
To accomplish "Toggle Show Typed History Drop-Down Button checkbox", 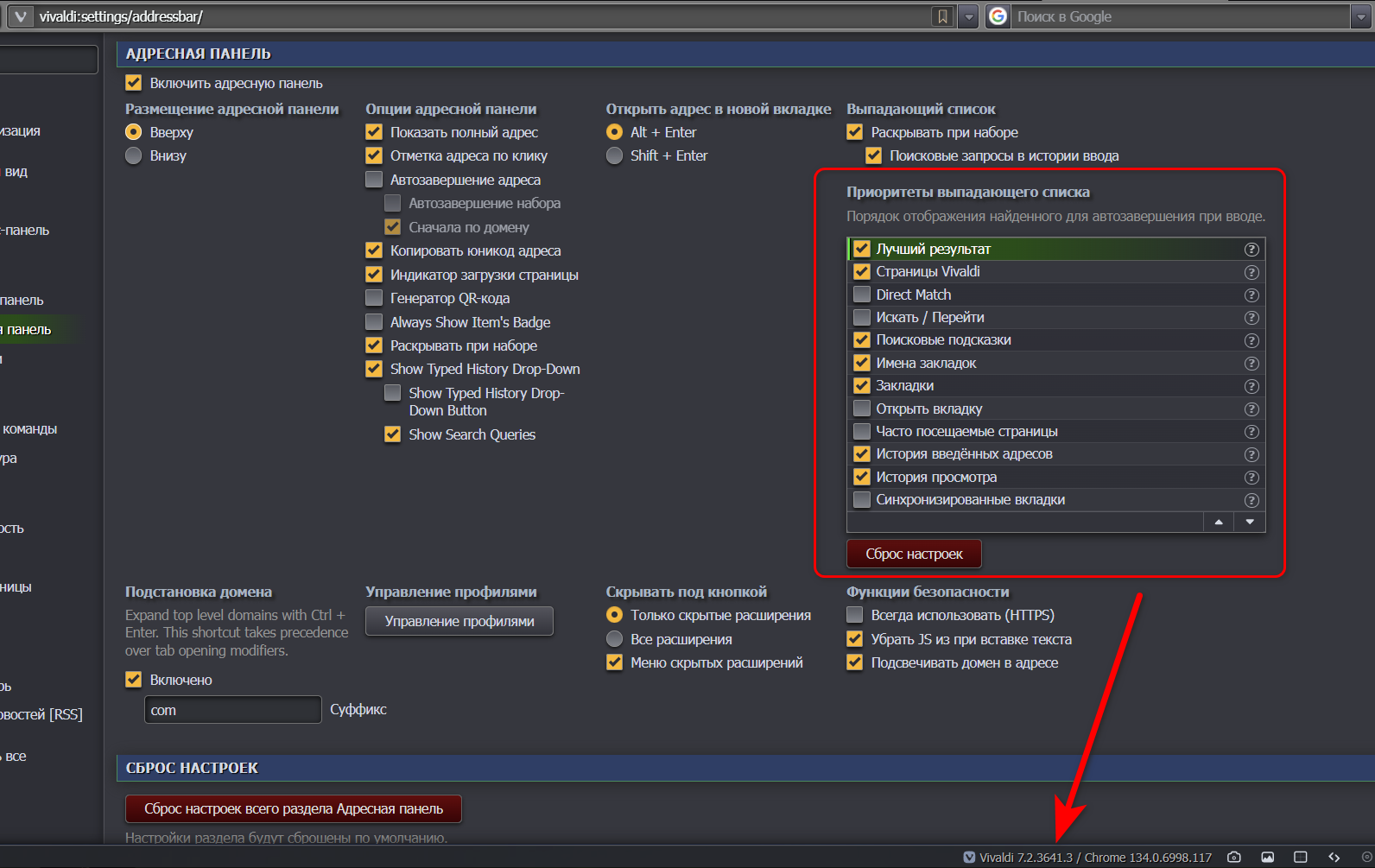I will [393, 393].
